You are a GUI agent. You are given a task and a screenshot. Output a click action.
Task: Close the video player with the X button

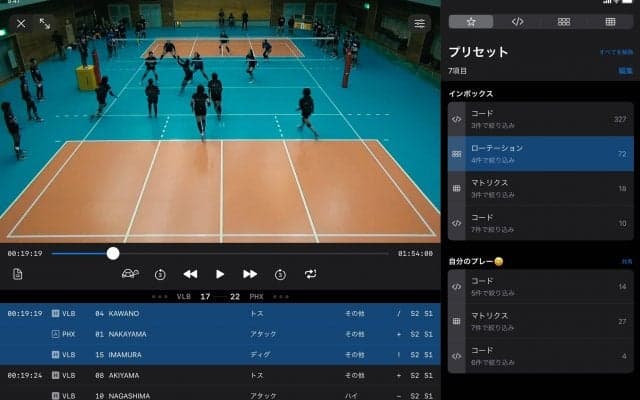(21, 24)
